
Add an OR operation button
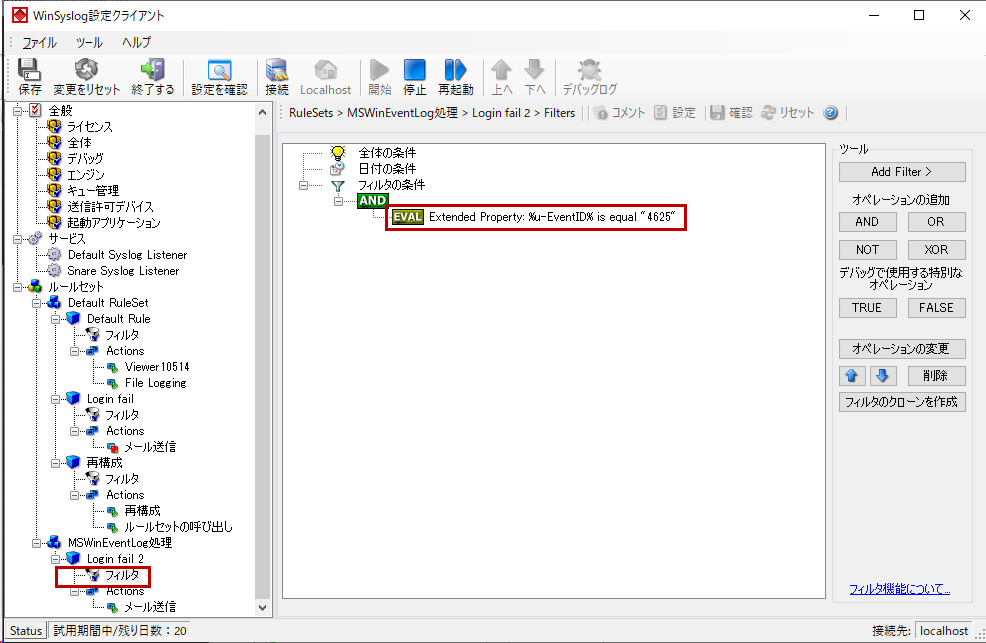(936, 221)
